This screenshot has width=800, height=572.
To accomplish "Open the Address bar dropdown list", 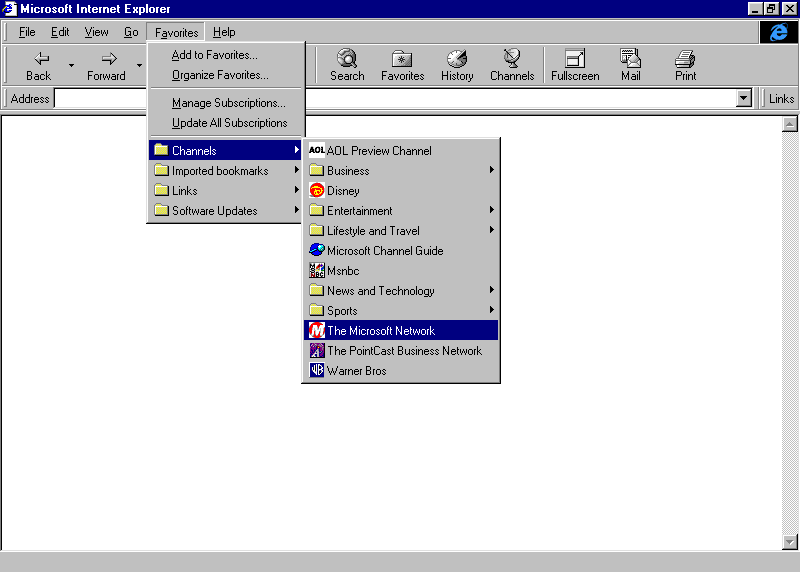I will coord(744,98).
